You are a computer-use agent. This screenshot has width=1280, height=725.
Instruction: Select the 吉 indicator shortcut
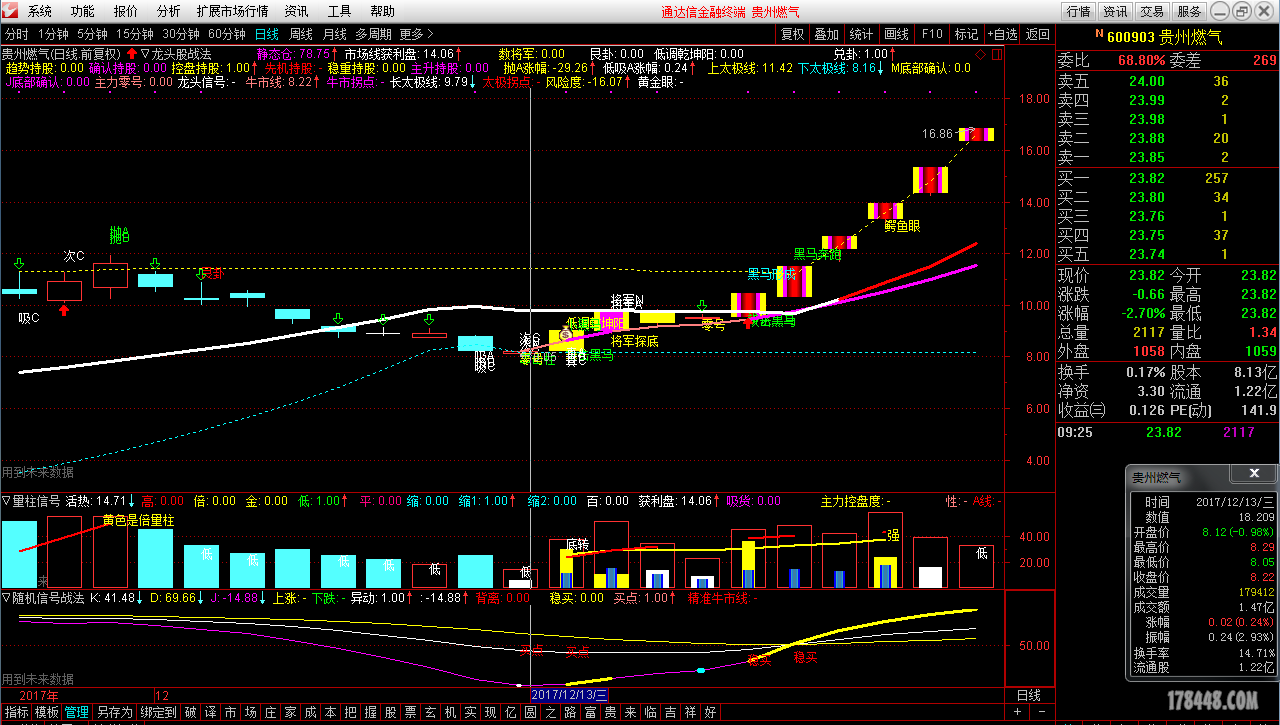click(x=671, y=713)
